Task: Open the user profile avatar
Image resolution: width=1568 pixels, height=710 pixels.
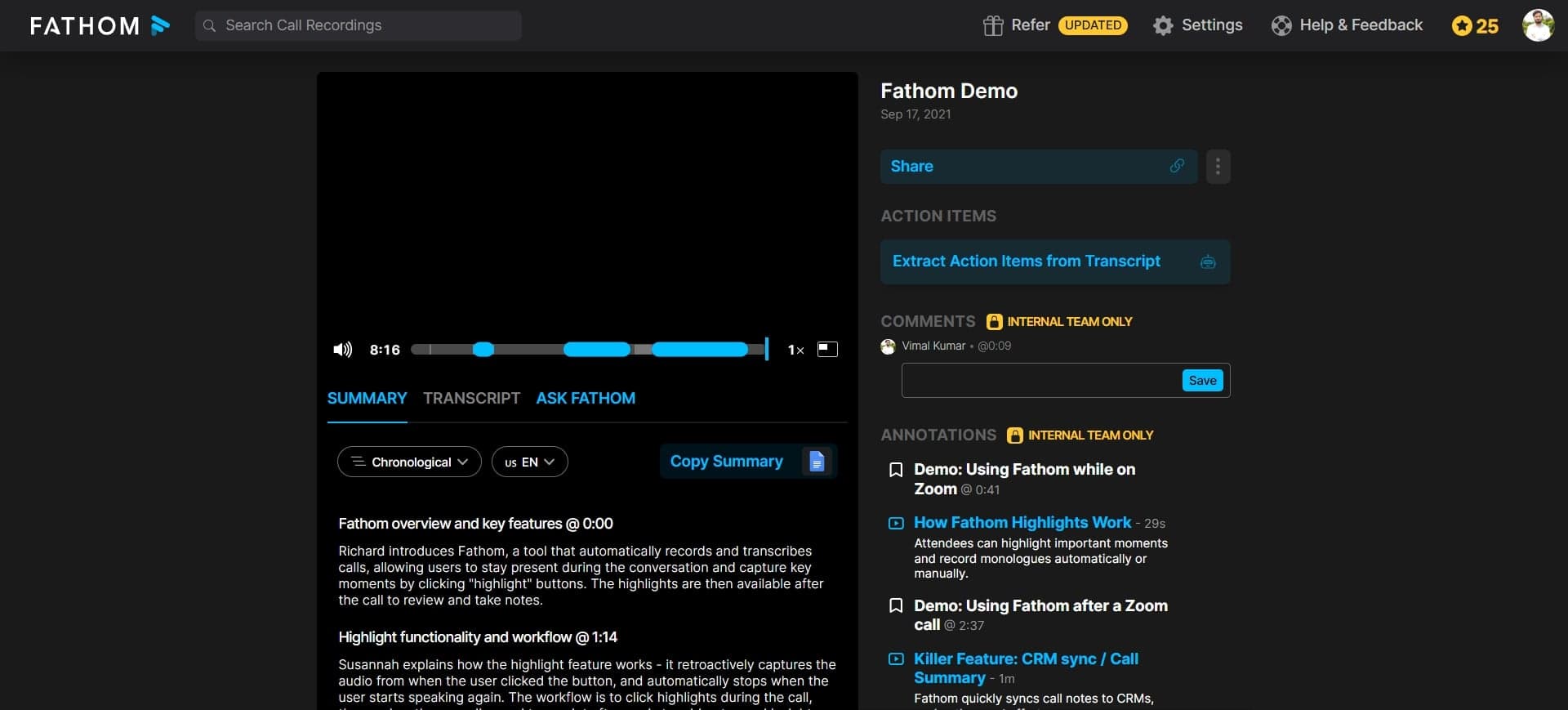Action: point(1538,25)
